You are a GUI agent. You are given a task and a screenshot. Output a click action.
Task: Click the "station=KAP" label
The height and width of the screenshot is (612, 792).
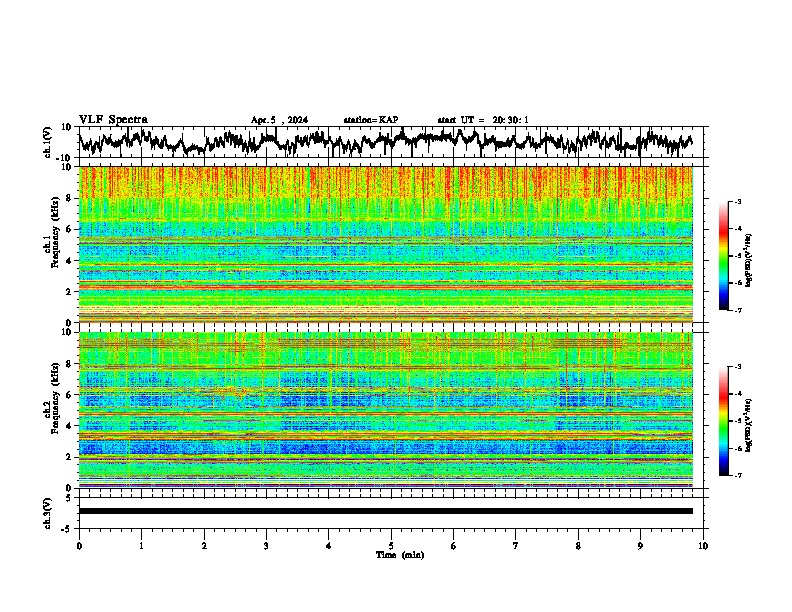[371, 120]
